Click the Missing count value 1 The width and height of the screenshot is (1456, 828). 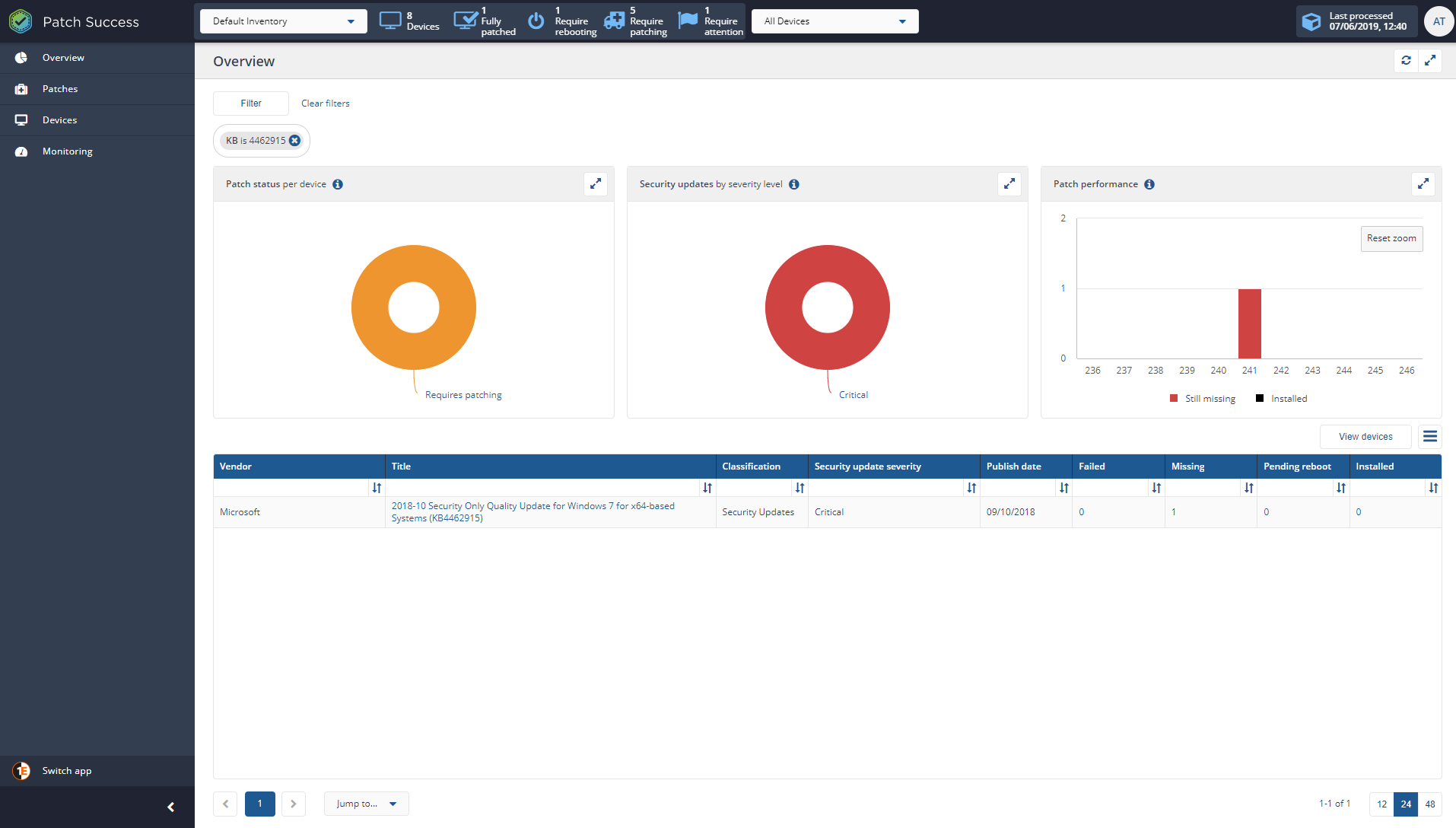click(x=1174, y=512)
